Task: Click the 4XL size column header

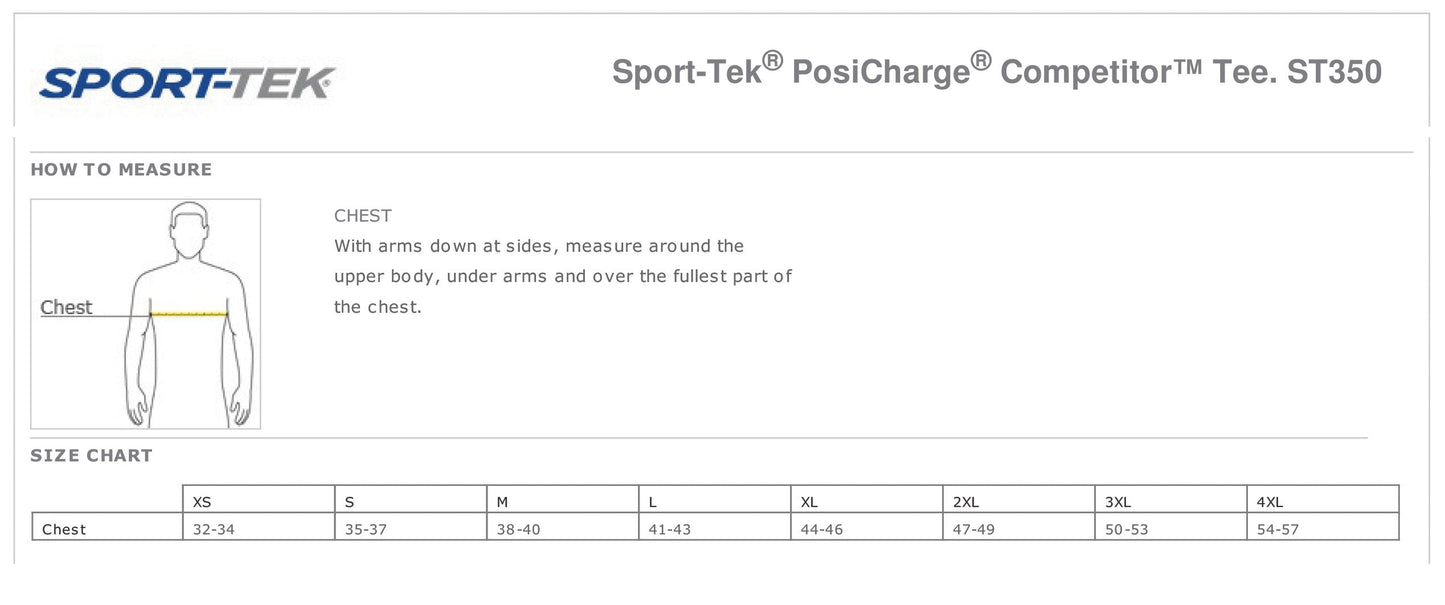Action: coord(1270,502)
